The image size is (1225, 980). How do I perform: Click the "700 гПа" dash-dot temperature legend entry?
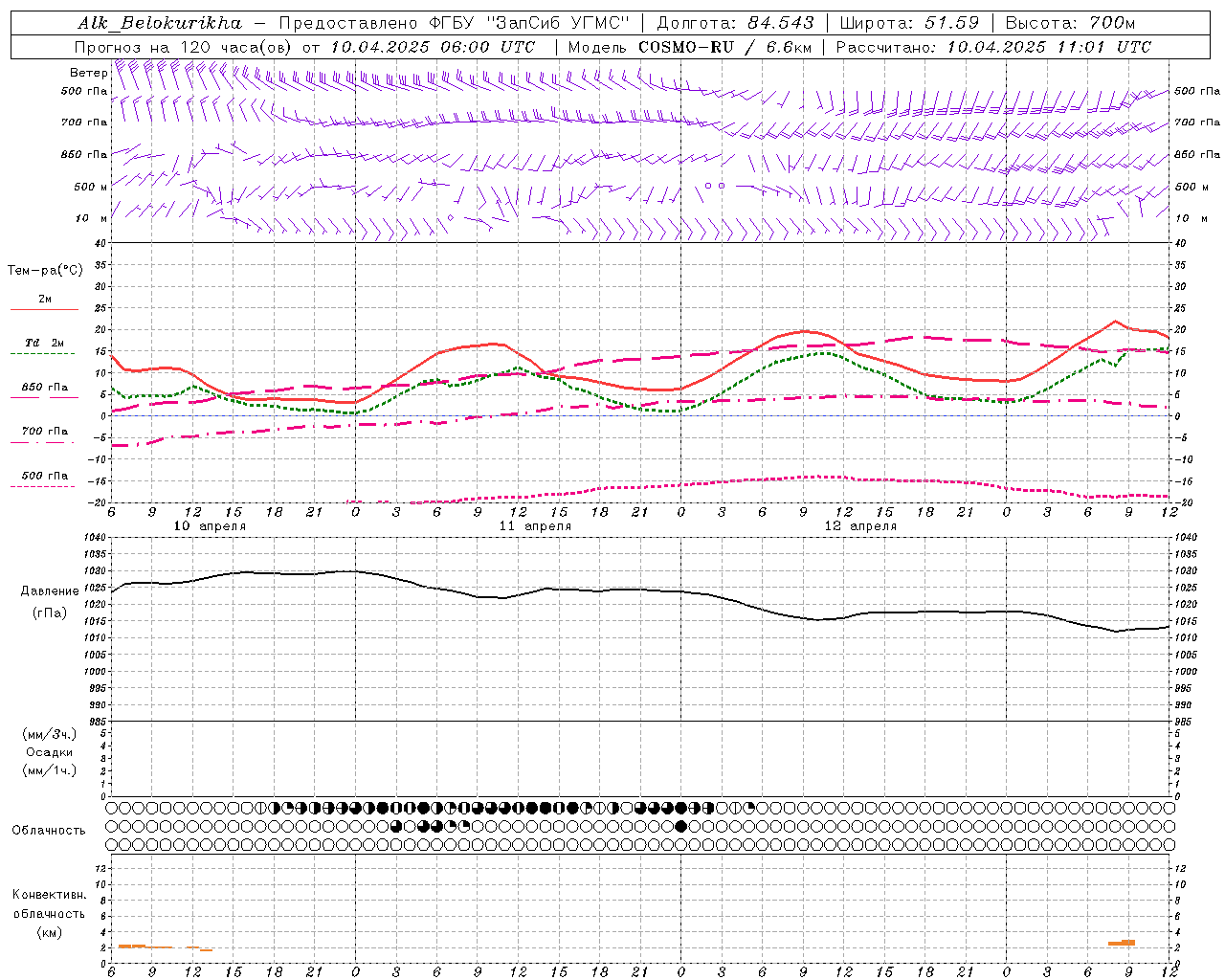tap(44, 434)
